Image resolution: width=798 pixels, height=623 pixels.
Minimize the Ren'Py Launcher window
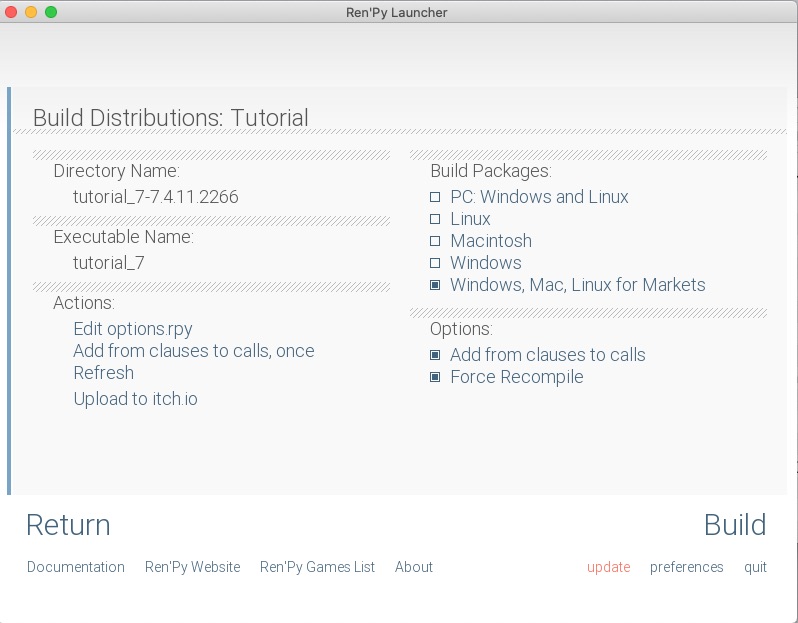[31, 12]
